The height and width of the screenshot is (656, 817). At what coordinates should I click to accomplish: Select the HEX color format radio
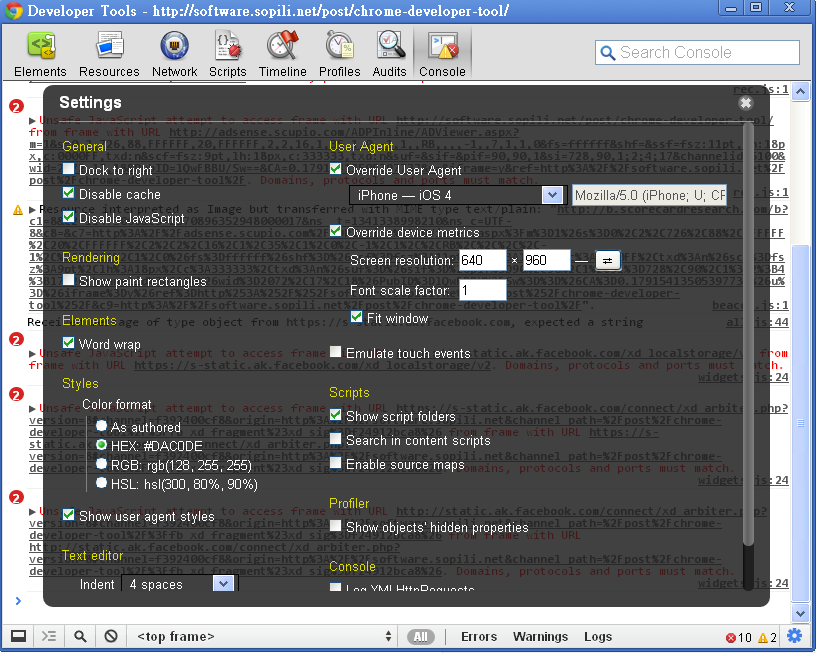(x=102, y=444)
